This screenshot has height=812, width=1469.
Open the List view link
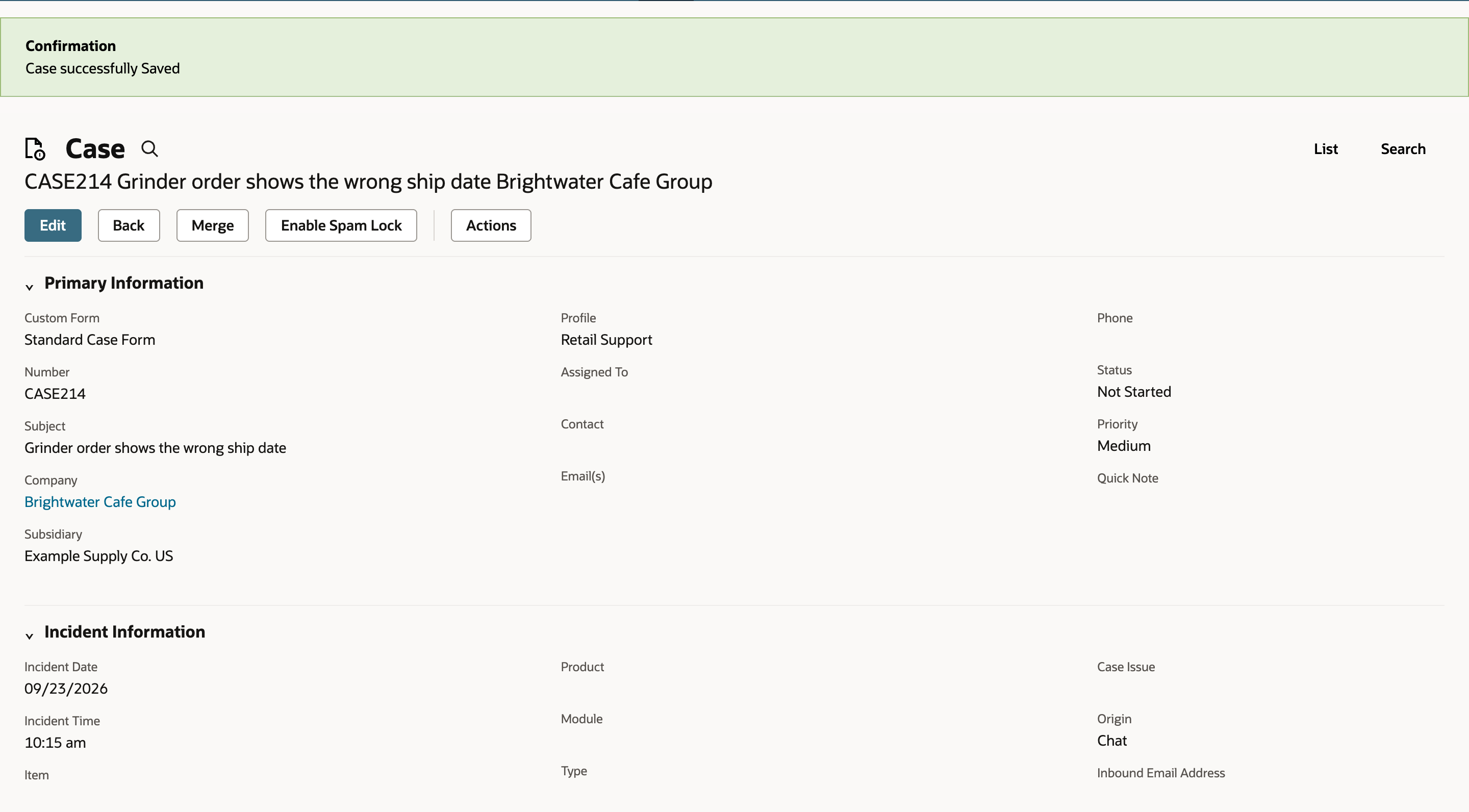[x=1326, y=149]
